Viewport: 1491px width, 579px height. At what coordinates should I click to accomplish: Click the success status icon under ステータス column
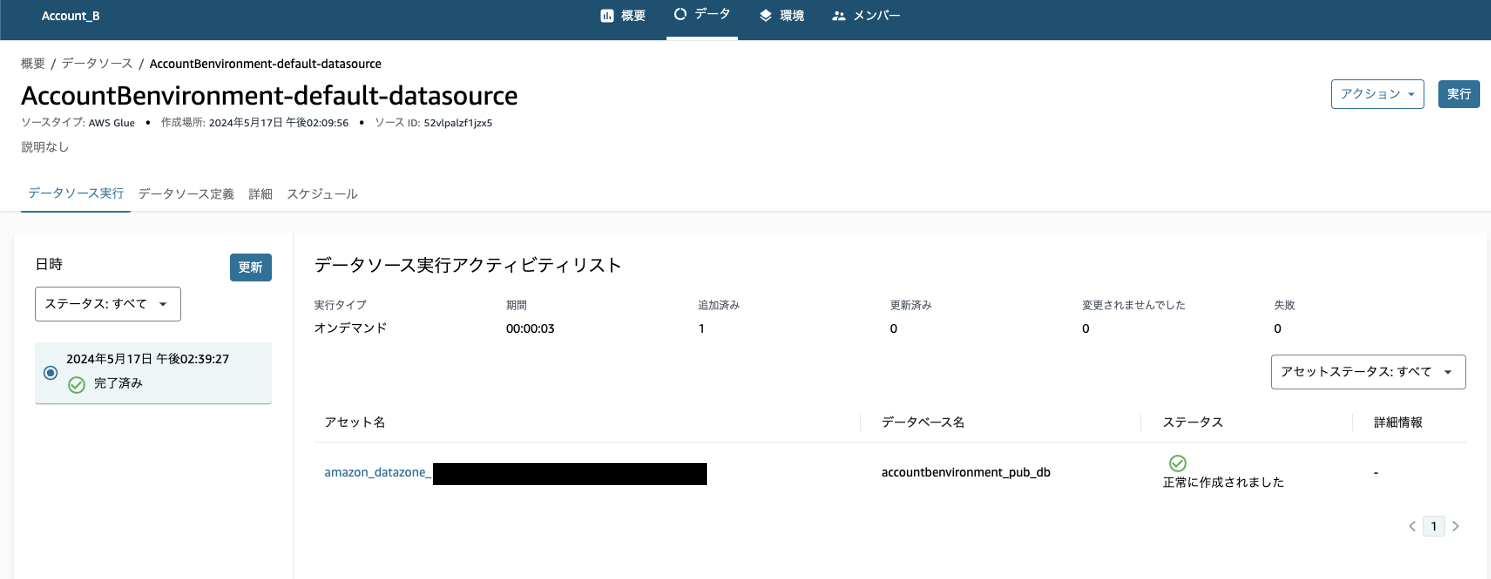pos(1177,463)
